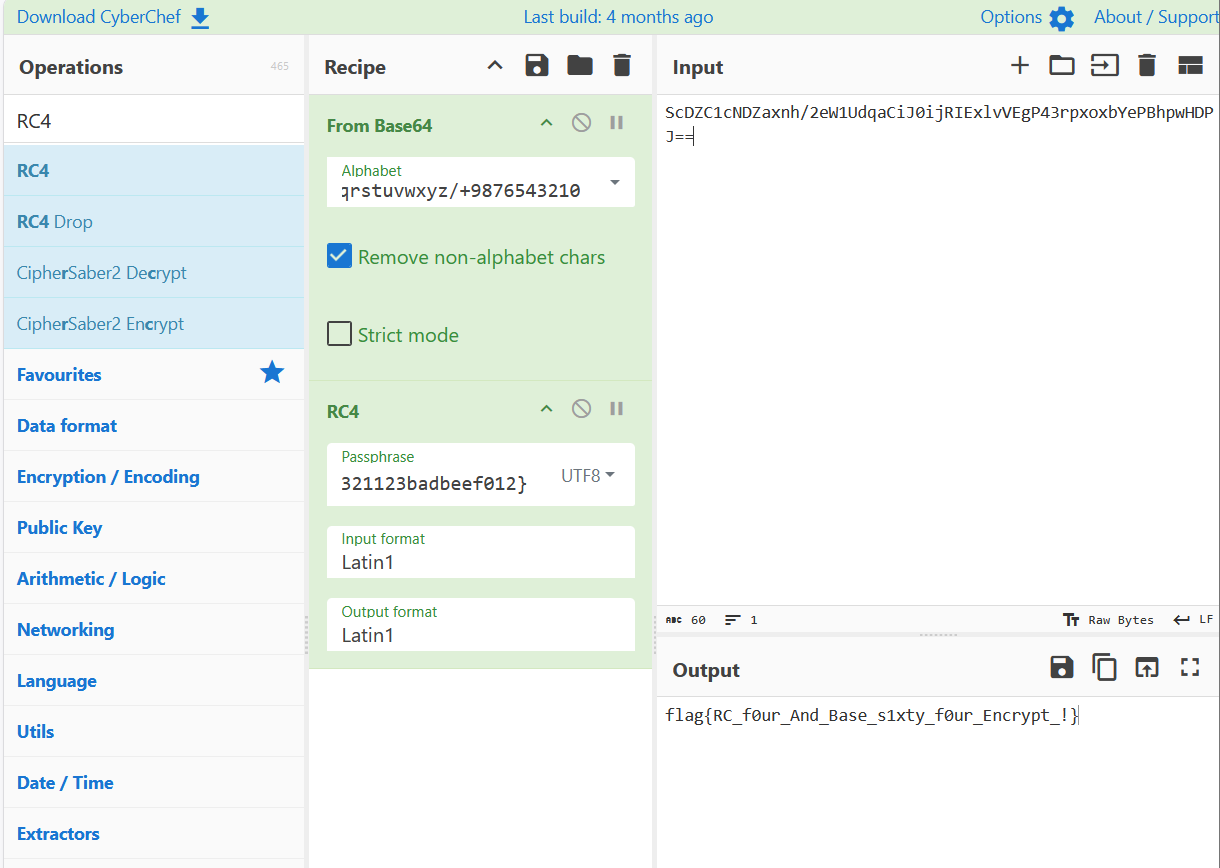1220x868 pixels.
Task: Open Raw Bytes character encoding selector
Action: [1108, 620]
